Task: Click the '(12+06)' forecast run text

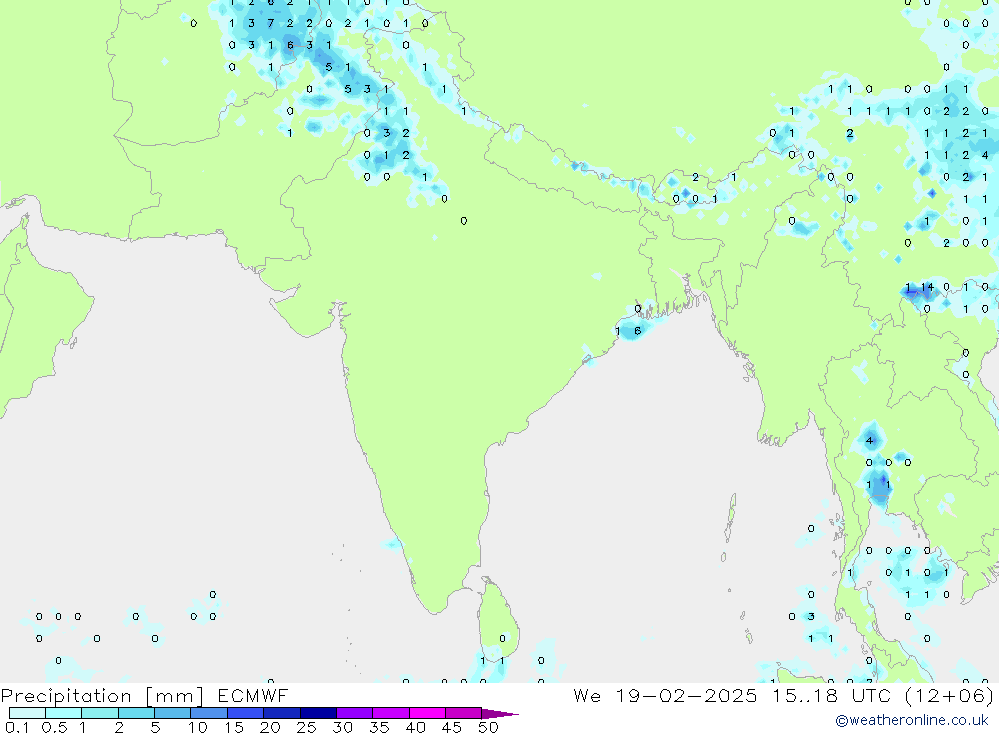Action: pos(949,695)
